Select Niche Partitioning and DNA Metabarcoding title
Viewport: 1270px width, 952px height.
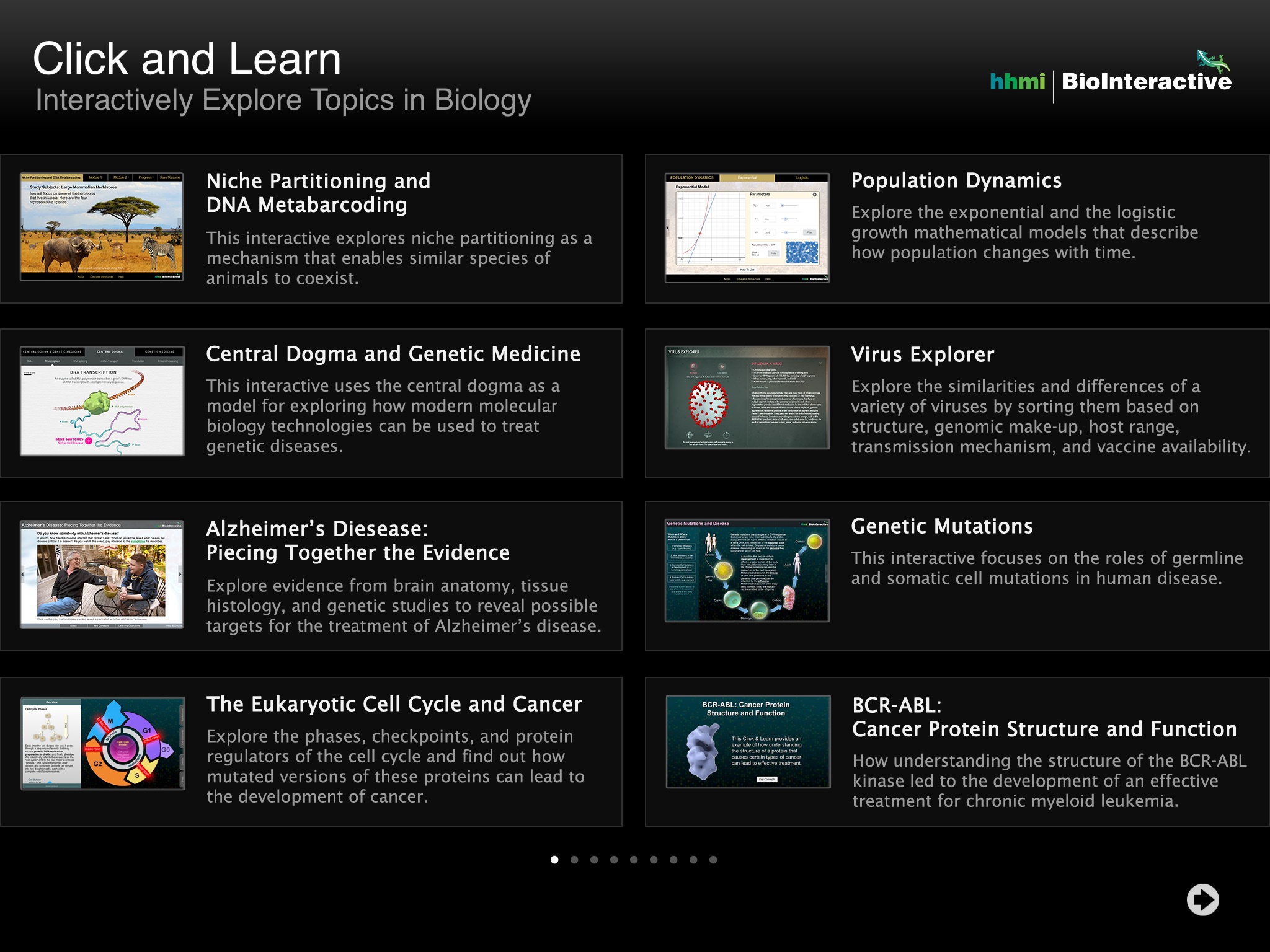(x=319, y=193)
